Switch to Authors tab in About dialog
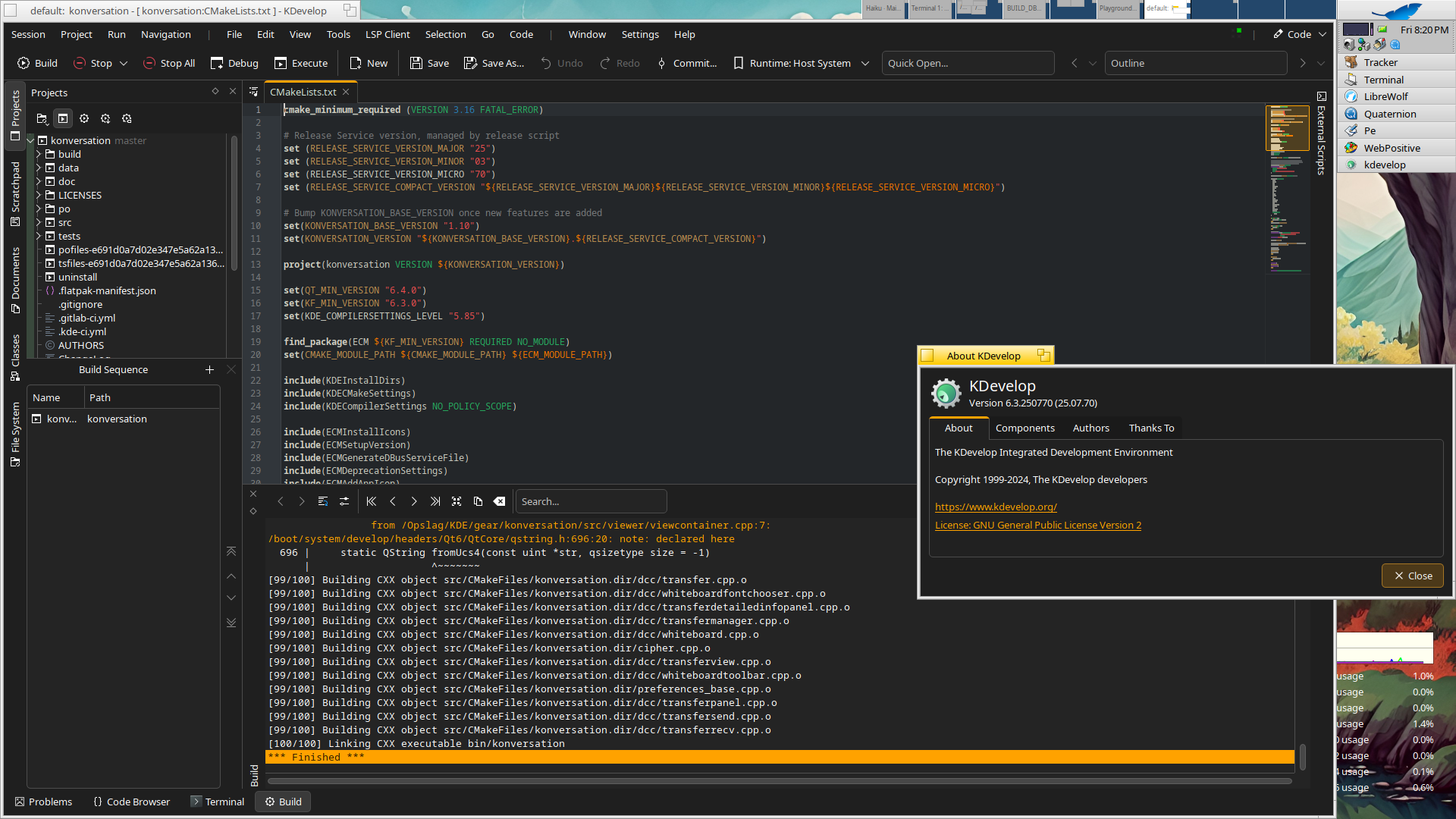This screenshot has width=1456, height=819. pyautogui.click(x=1090, y=428)
